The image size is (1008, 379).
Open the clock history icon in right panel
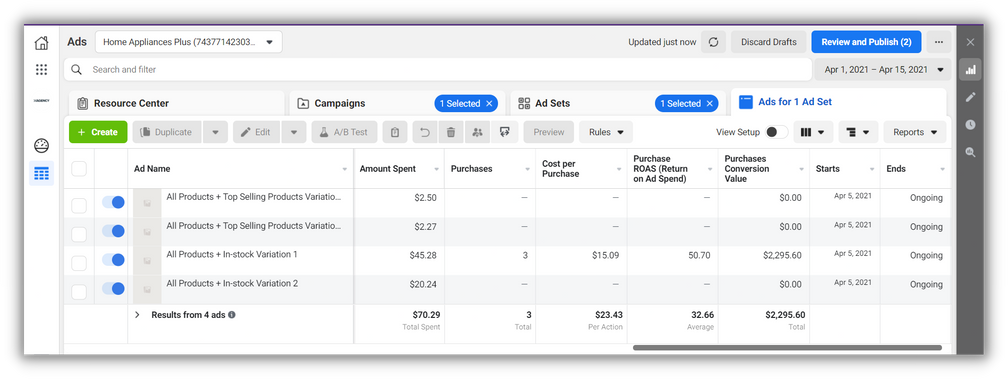pyautogui.click(x=970, y=125)
